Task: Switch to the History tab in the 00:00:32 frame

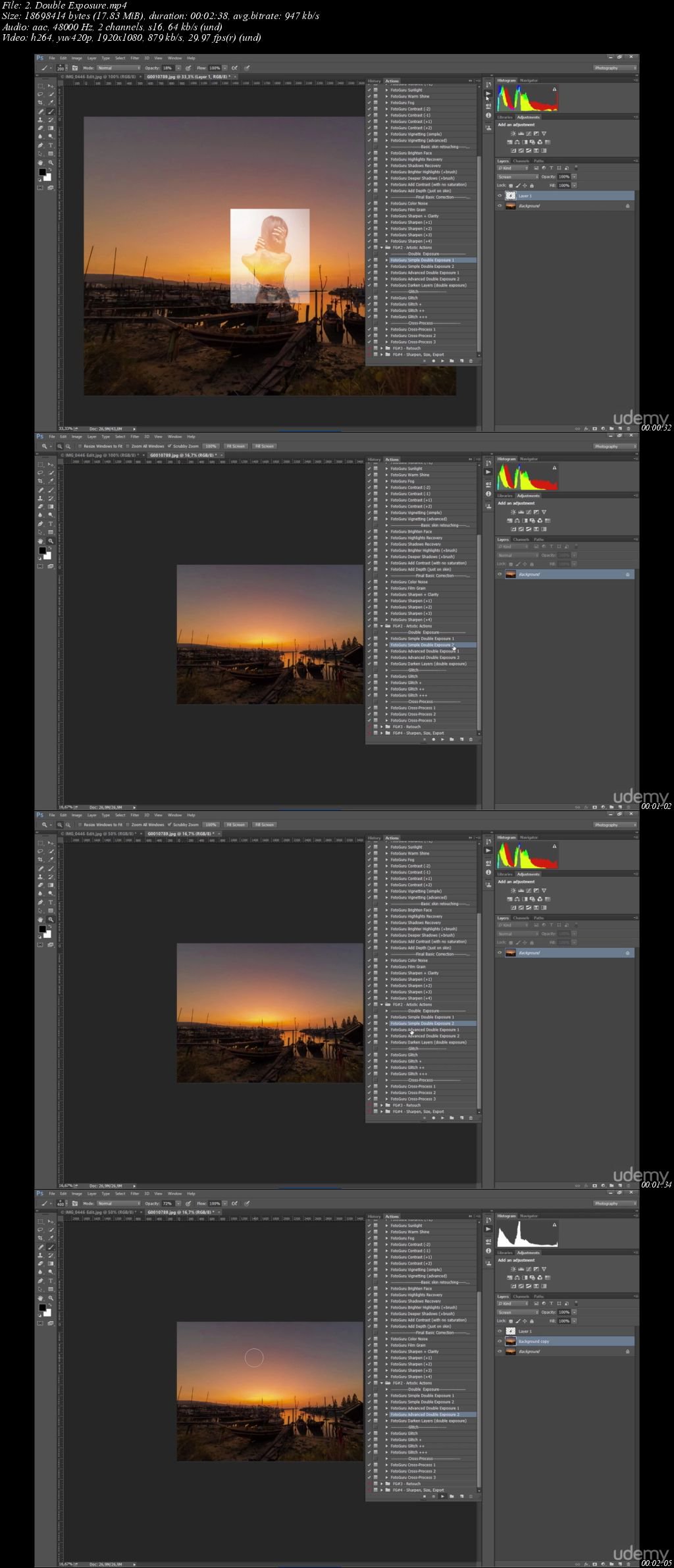Action: pyautogui.click(x=374, y=81)
